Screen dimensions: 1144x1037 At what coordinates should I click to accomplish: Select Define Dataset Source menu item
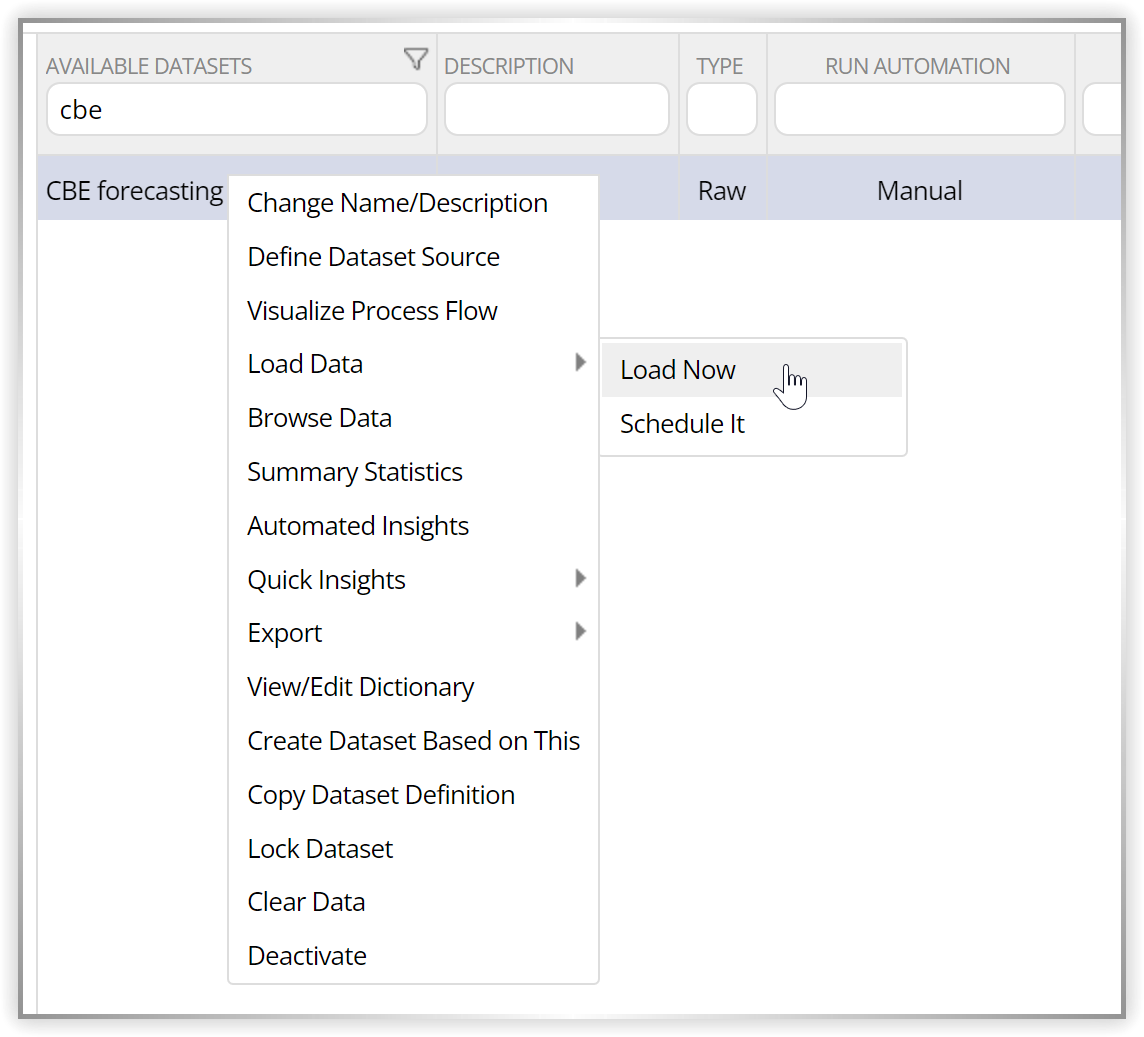(x=413, y=257)
